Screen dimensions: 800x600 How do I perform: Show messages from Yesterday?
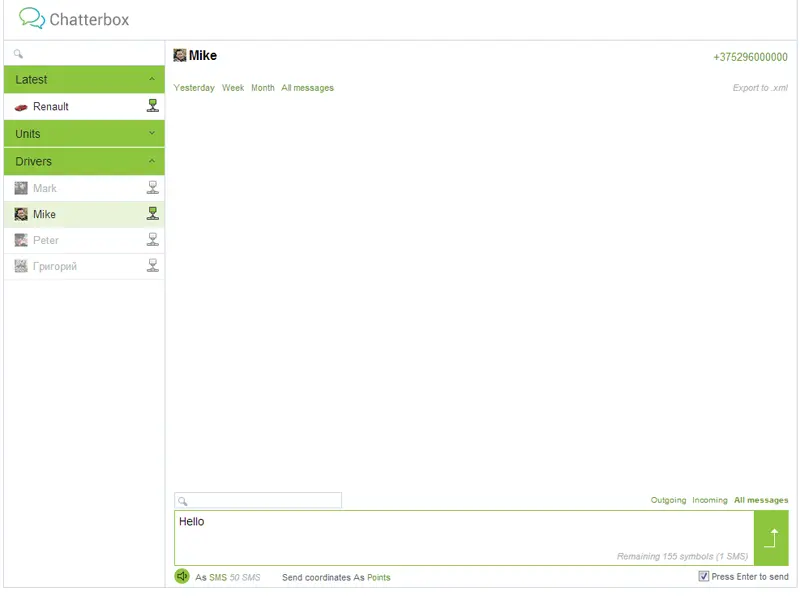(x=194, y=88)
